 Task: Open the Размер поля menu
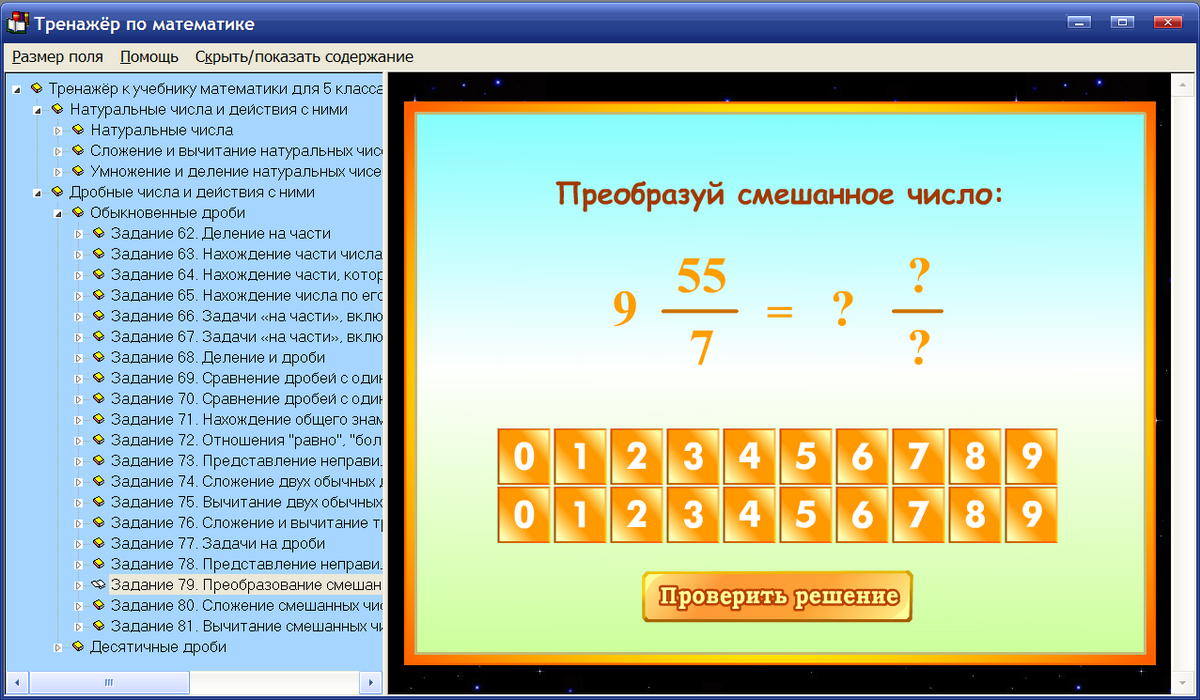point(57,57)
